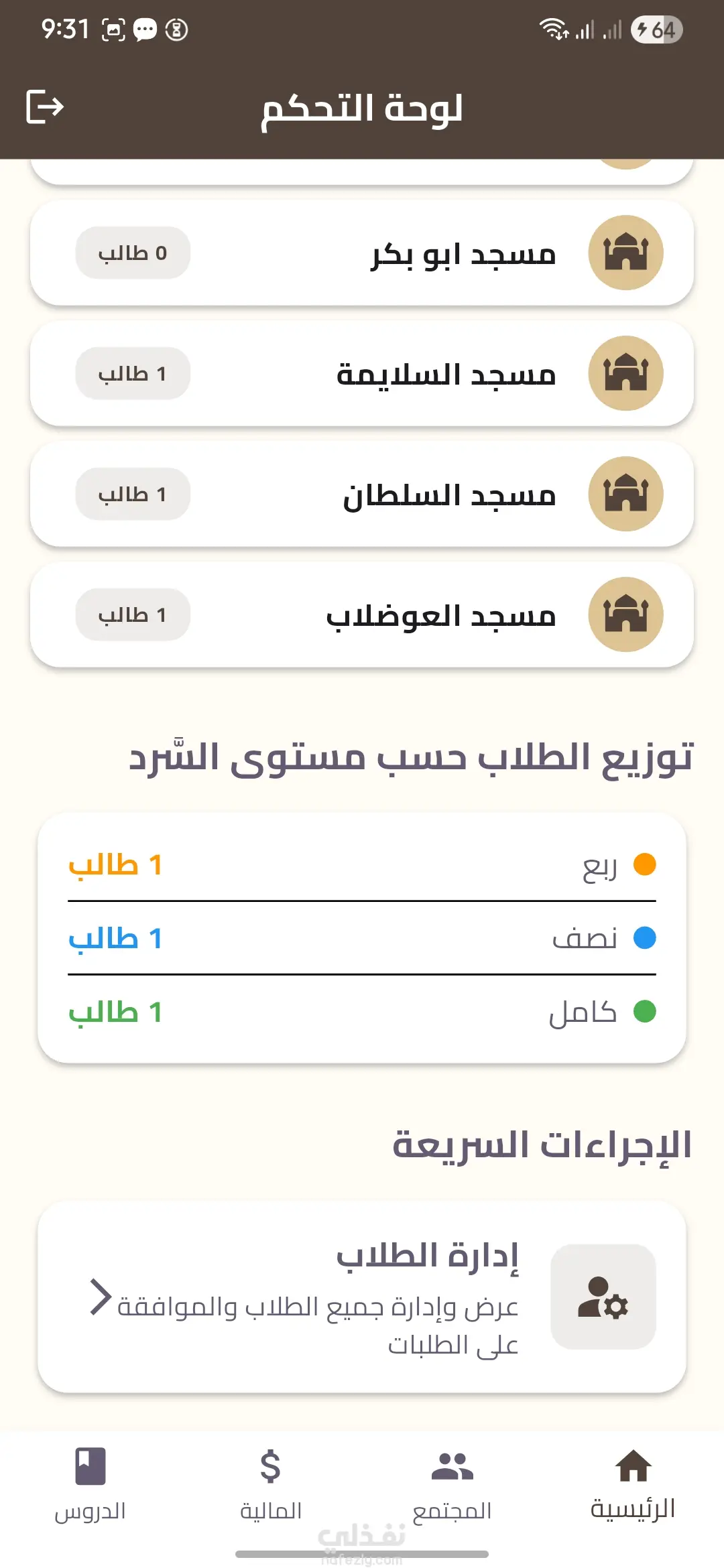Tap the green dot next to كامل
Screen dimensions: 724x1568
[644, 1011]
